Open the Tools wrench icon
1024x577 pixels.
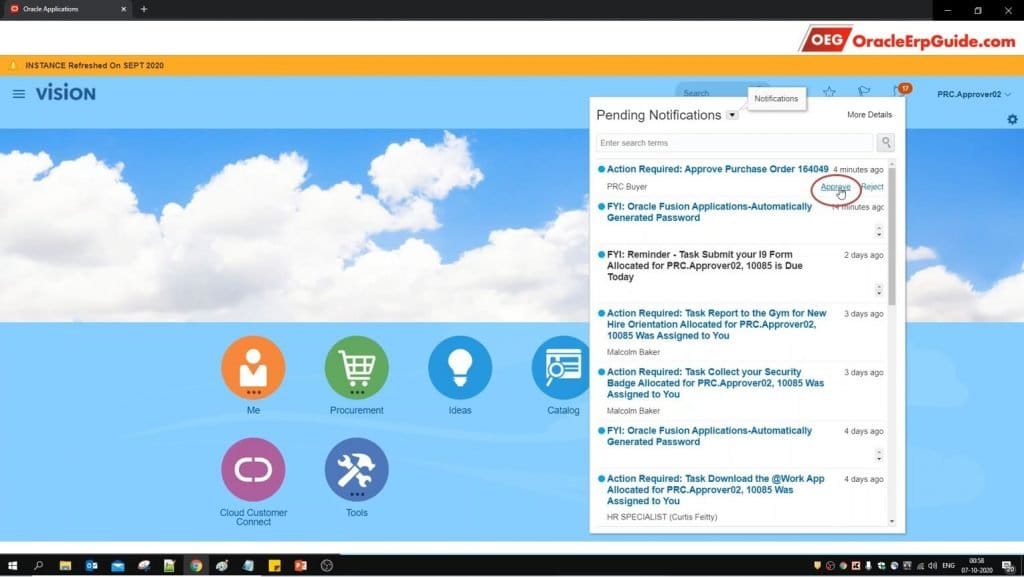pyautogui.click(x=356, y=470)
